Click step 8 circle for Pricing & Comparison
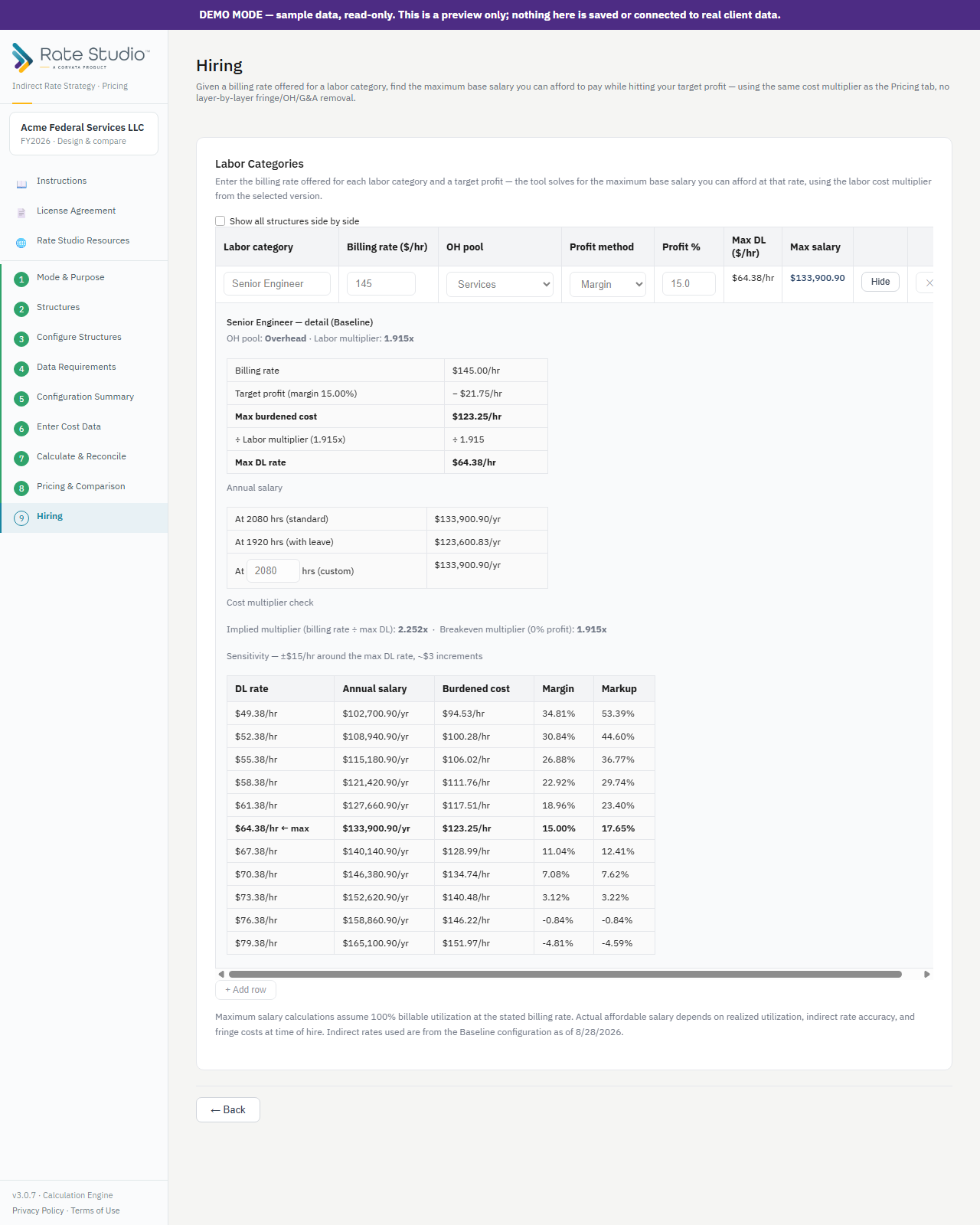The image size is (980, 1225). point(21,488)
